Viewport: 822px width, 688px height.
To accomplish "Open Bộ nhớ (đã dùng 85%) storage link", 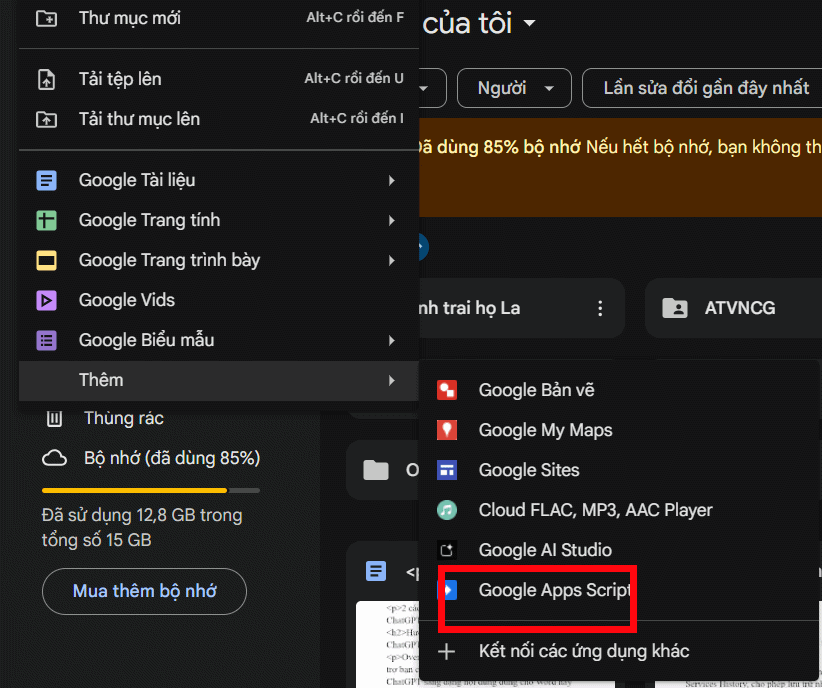I will coord(151,458).
